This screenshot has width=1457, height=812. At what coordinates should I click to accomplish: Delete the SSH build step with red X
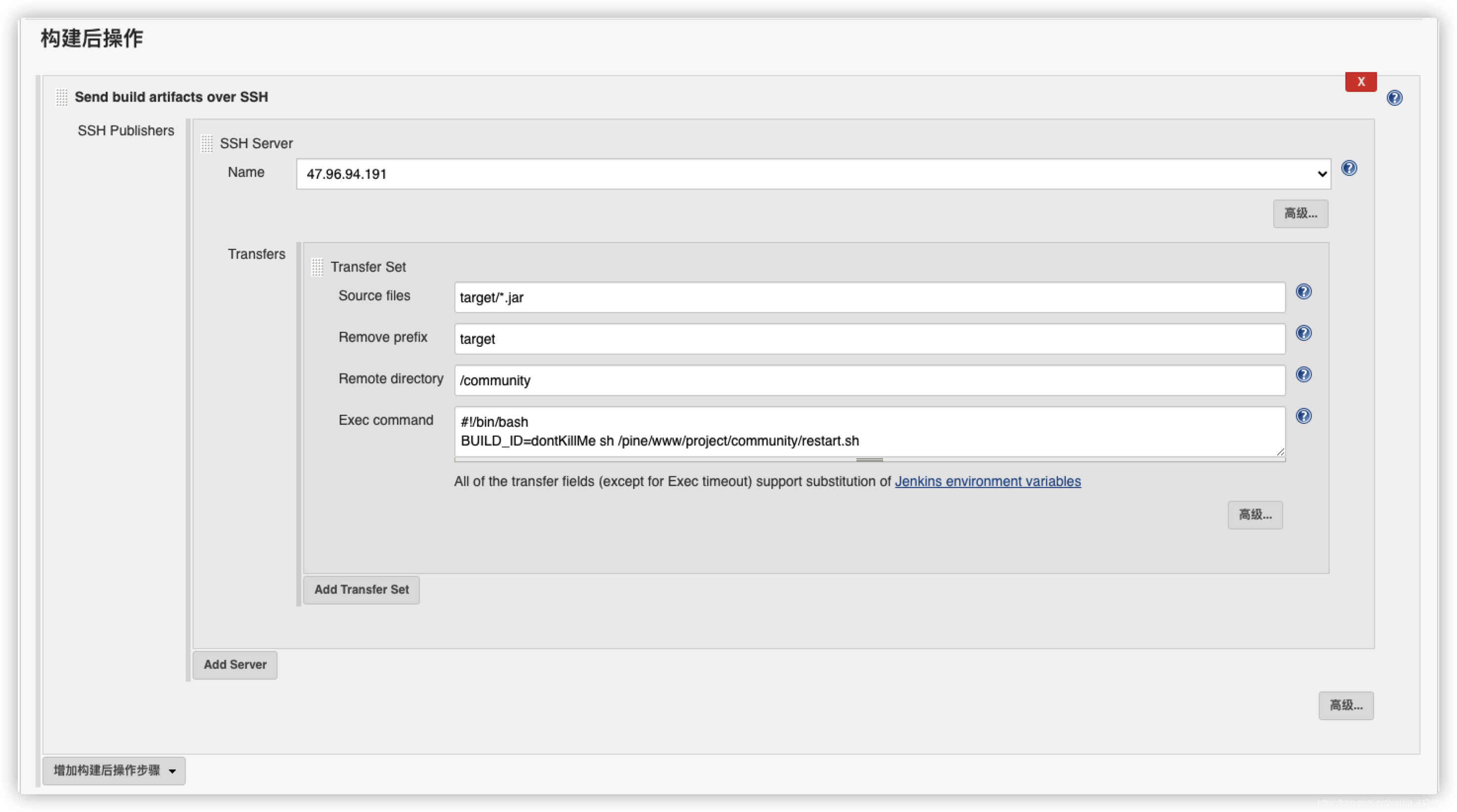1360,82
